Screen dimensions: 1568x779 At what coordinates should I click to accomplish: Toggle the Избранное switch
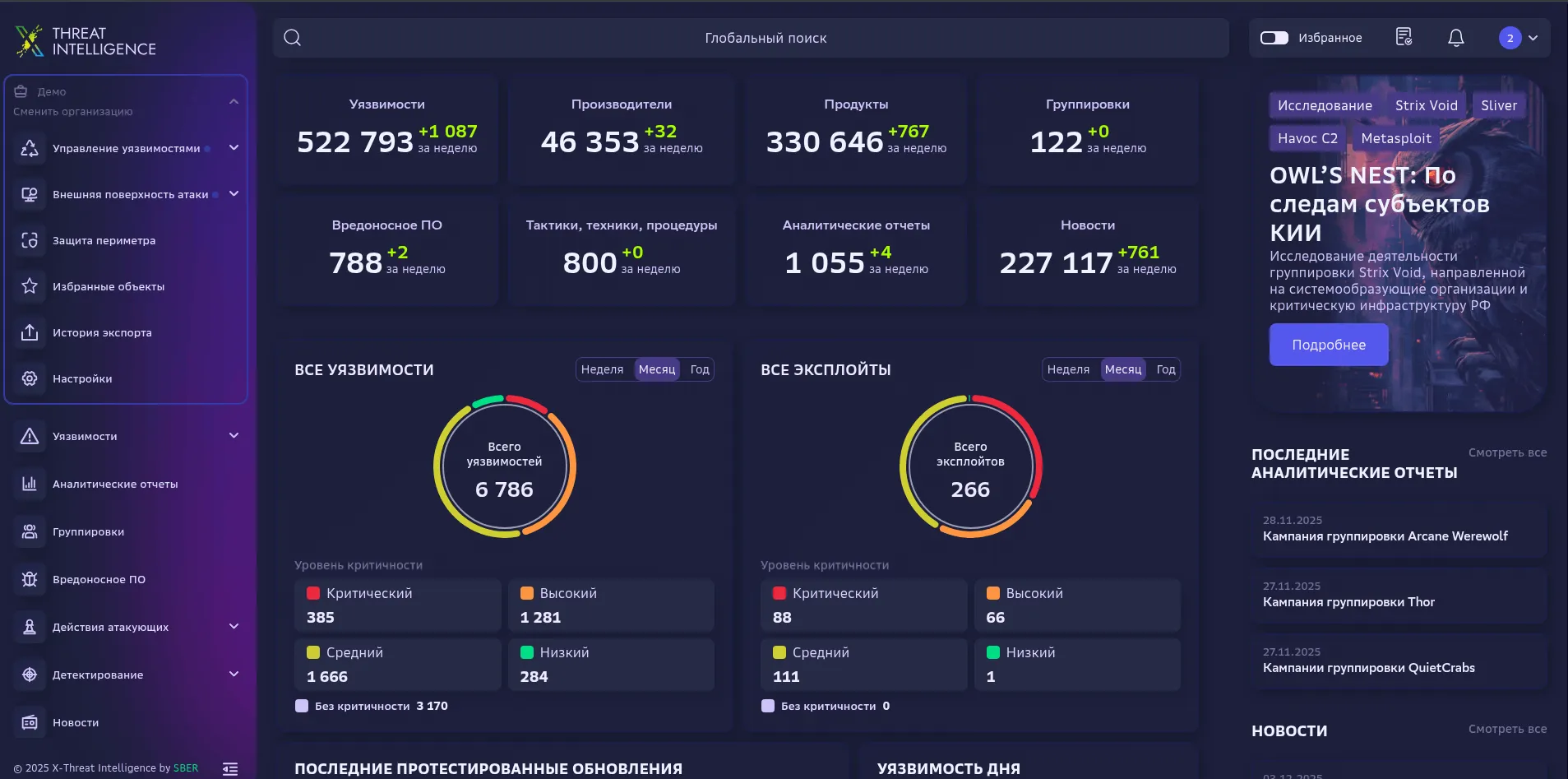(x=1274, y=38)
